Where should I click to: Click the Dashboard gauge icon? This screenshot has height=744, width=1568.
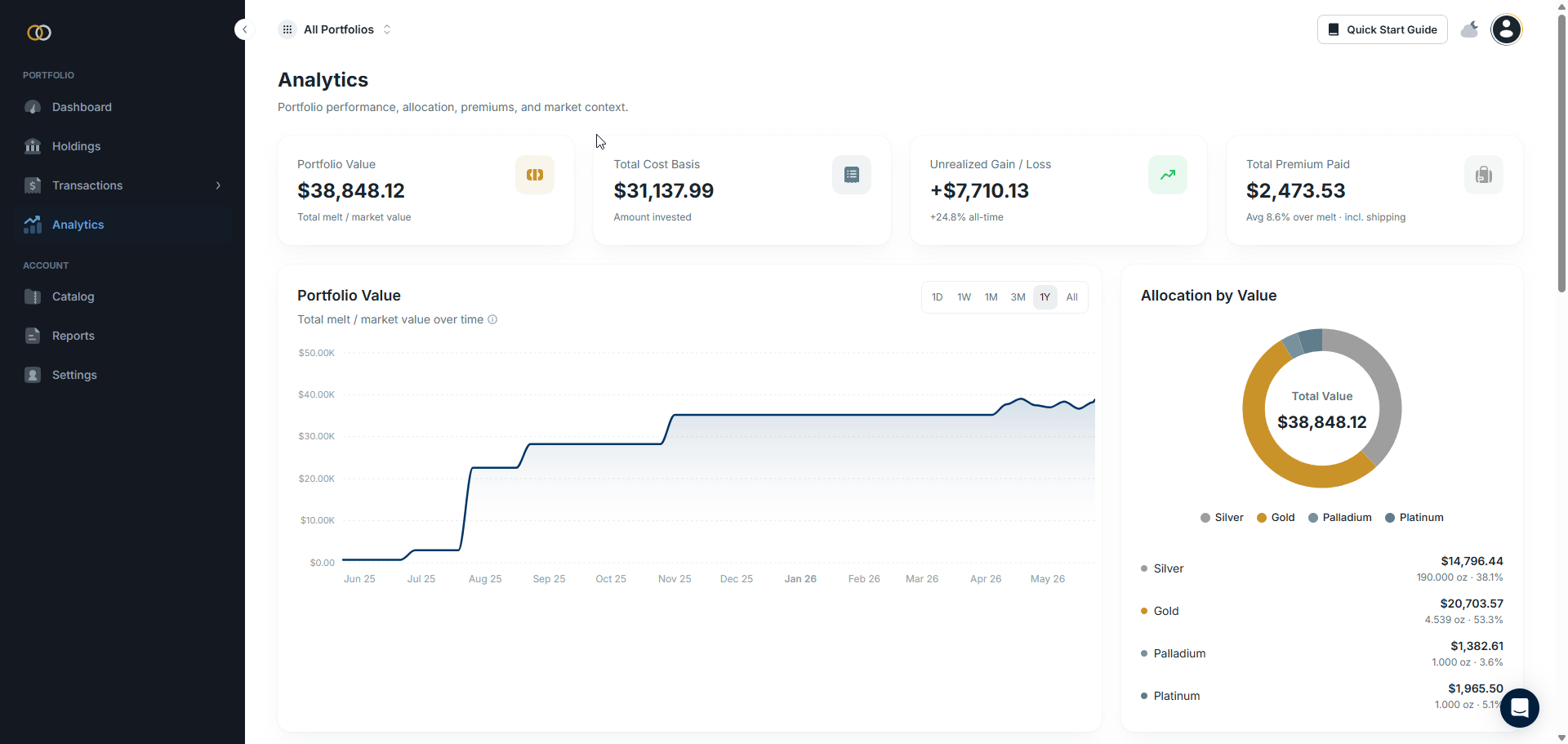click(33, 107)
